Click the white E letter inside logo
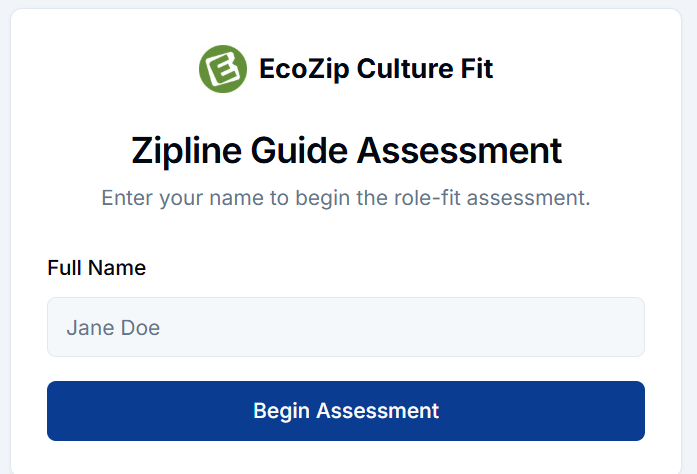 coord(223,69)
